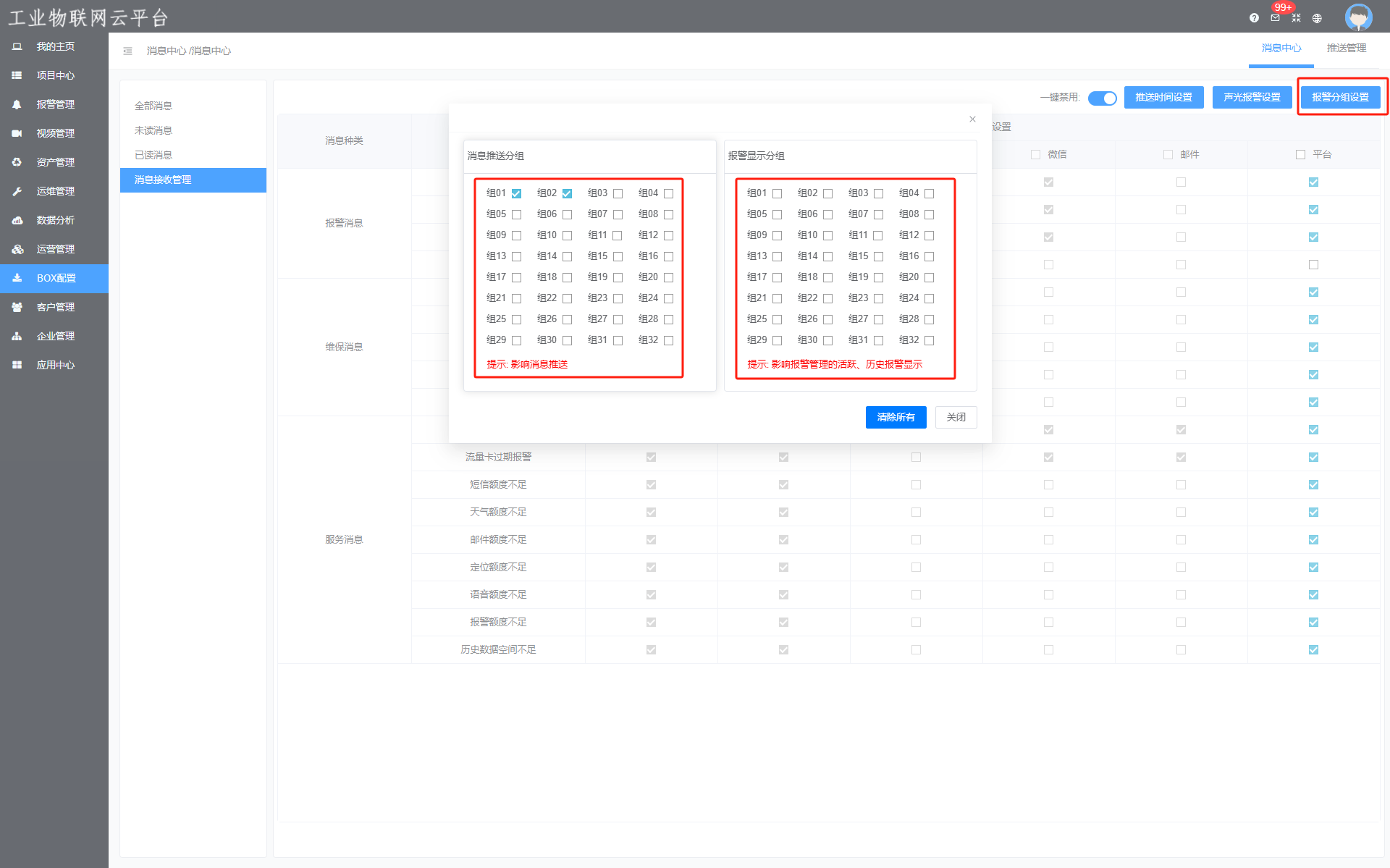Click the fullscreen toggle icon
The height and width of the screenshot is (868, 1390).
[x=1296, y=18]
